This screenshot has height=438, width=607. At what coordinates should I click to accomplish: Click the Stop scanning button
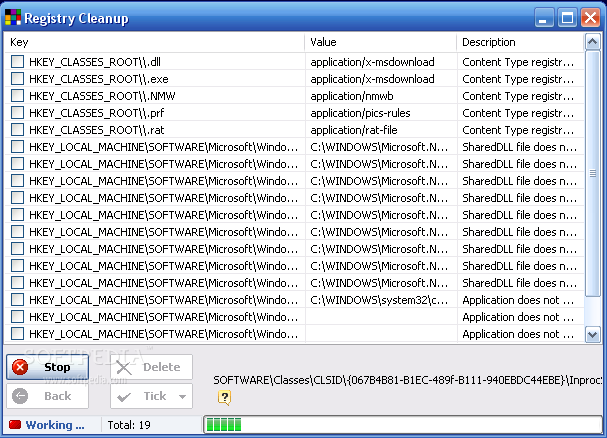coord(47,367)
